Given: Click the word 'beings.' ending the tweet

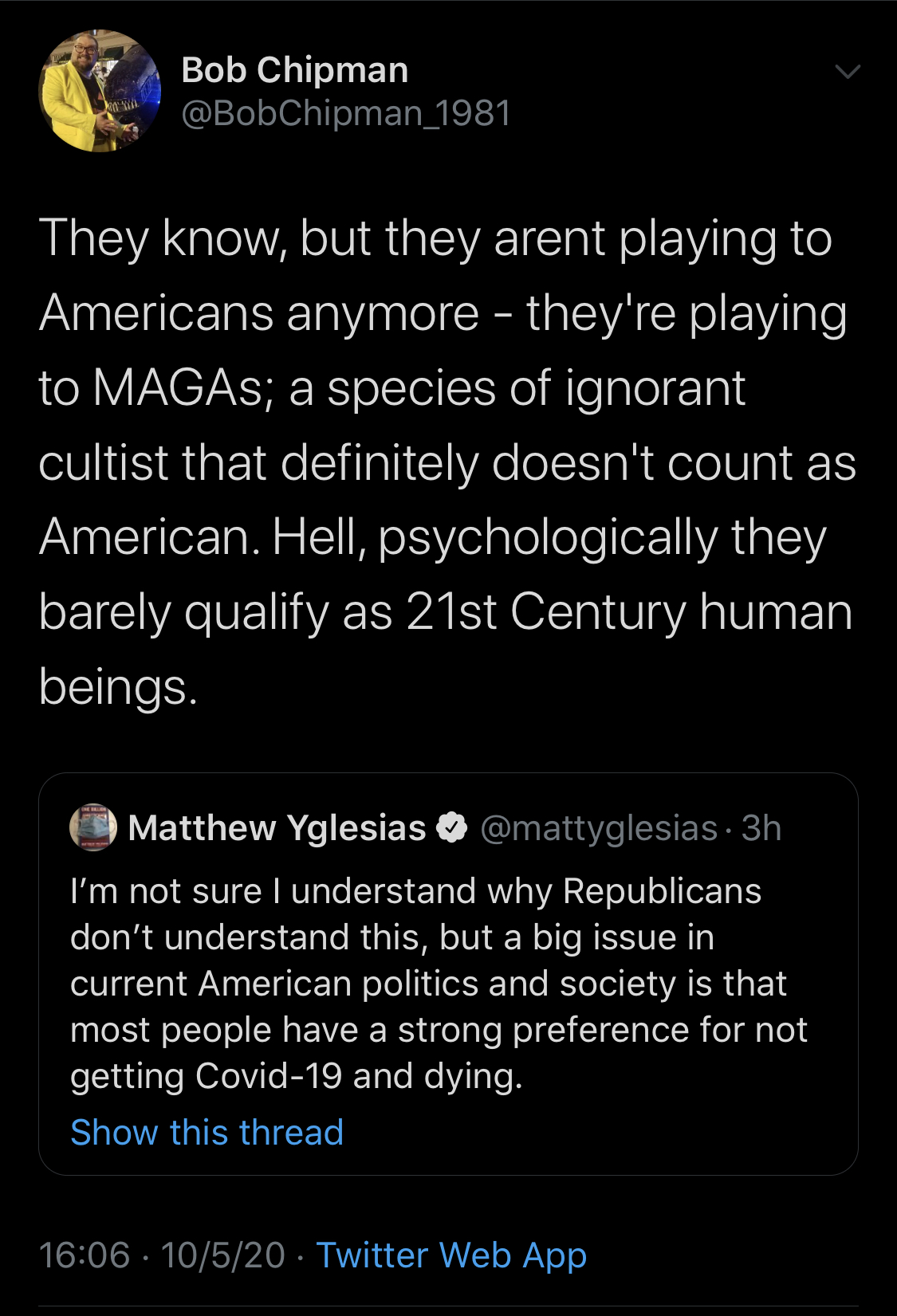Looking at the screenshot, I should pos(118,687).
